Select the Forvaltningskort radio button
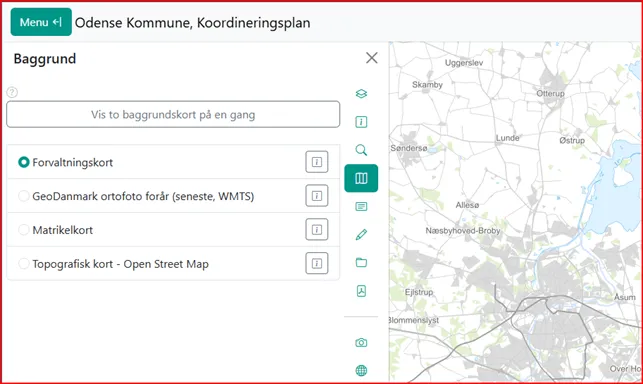Screen dimensions: 643x384 click(24, 162)
